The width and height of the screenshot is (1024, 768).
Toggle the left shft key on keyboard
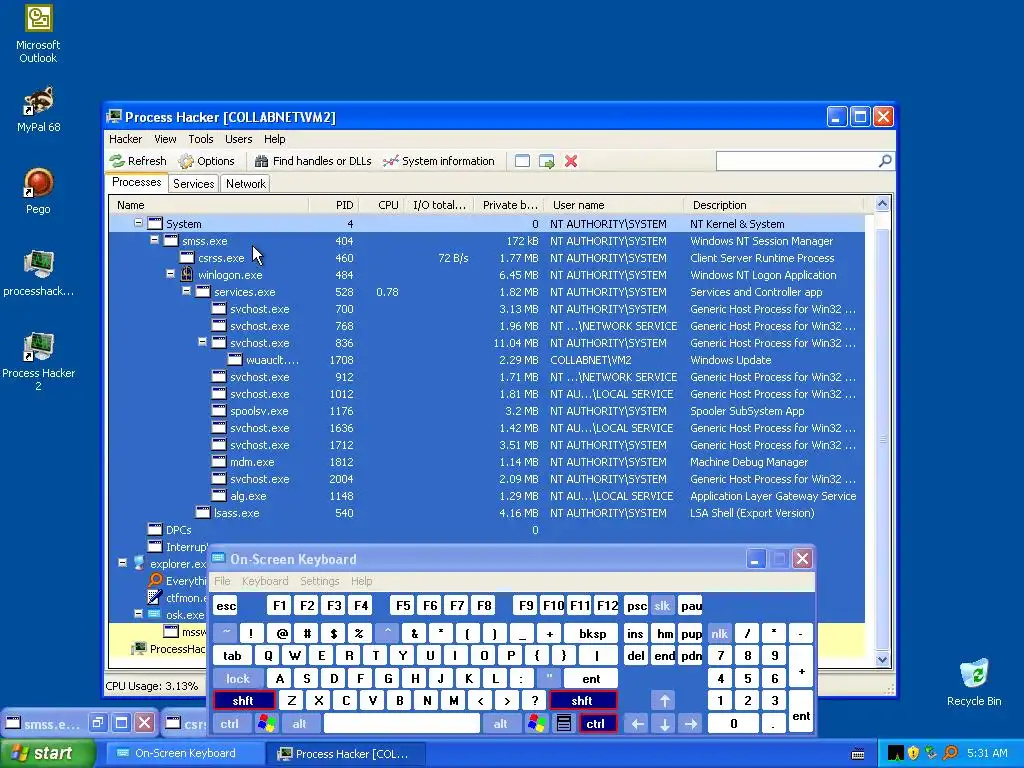click(x=244, y=701)
